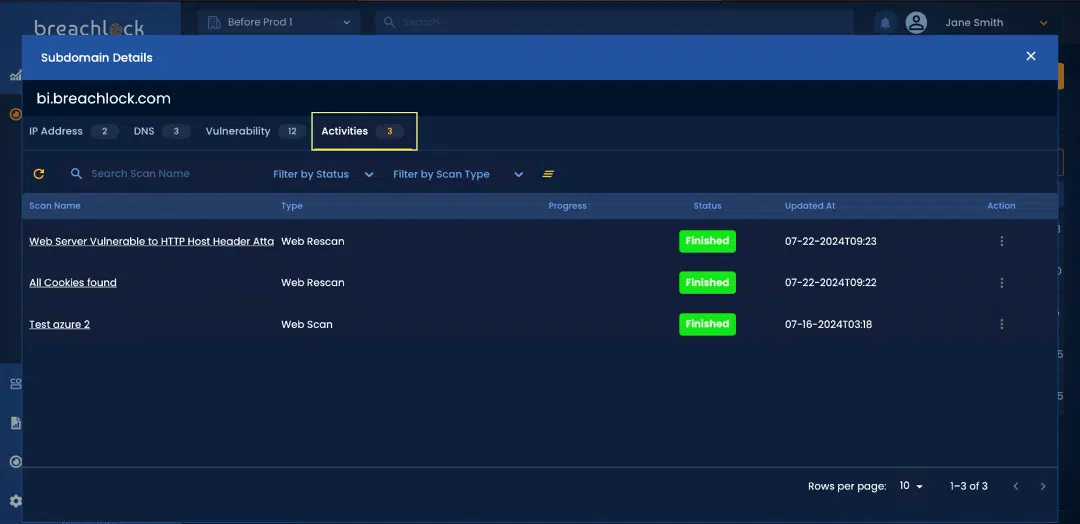
Task: Click Finished status for All Cookies found
Action: [707, 282]
